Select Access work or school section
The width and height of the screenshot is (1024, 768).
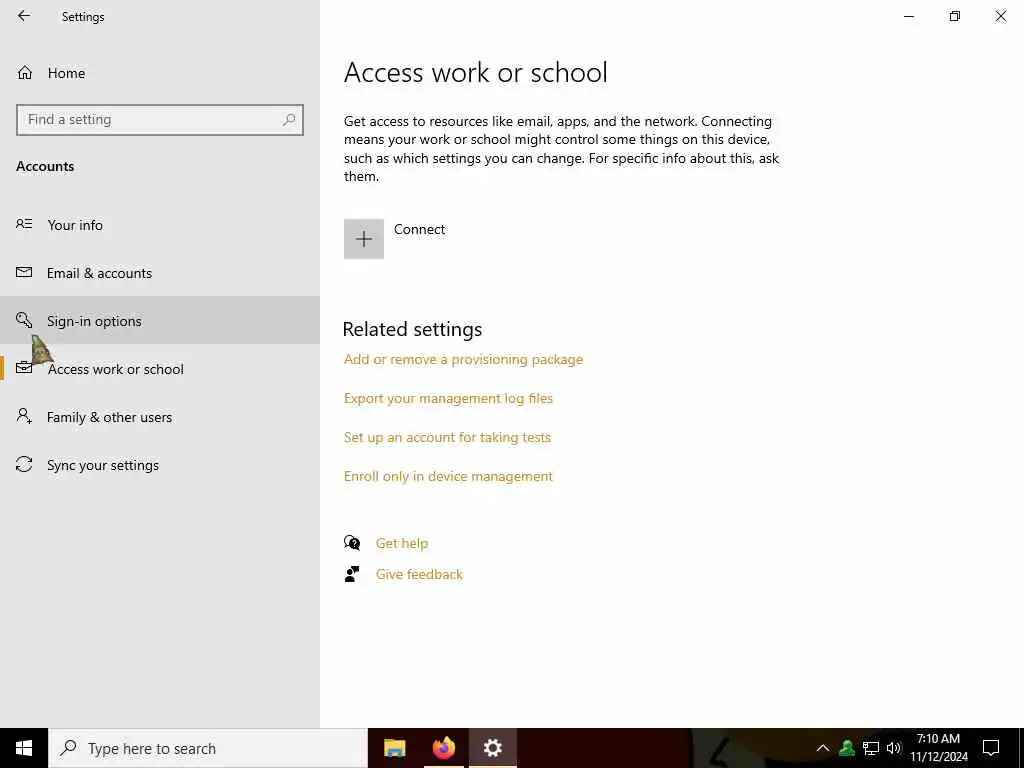click(160, 369)
